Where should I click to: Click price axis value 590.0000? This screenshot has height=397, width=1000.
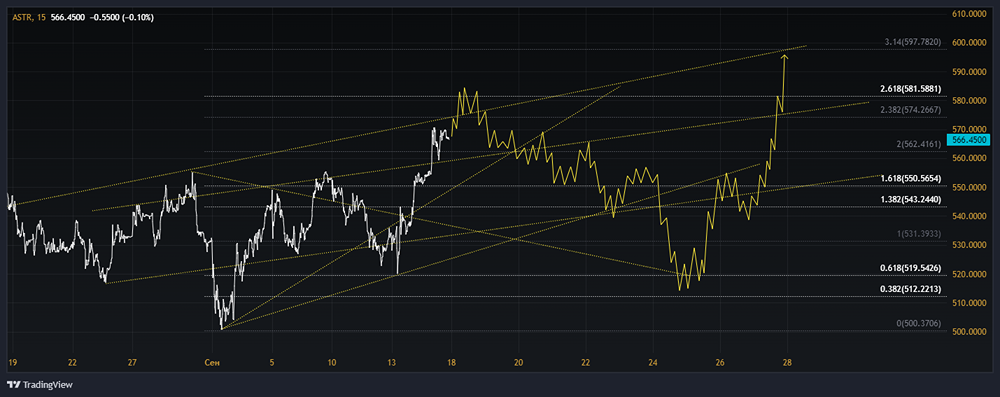tap(969, 72)
